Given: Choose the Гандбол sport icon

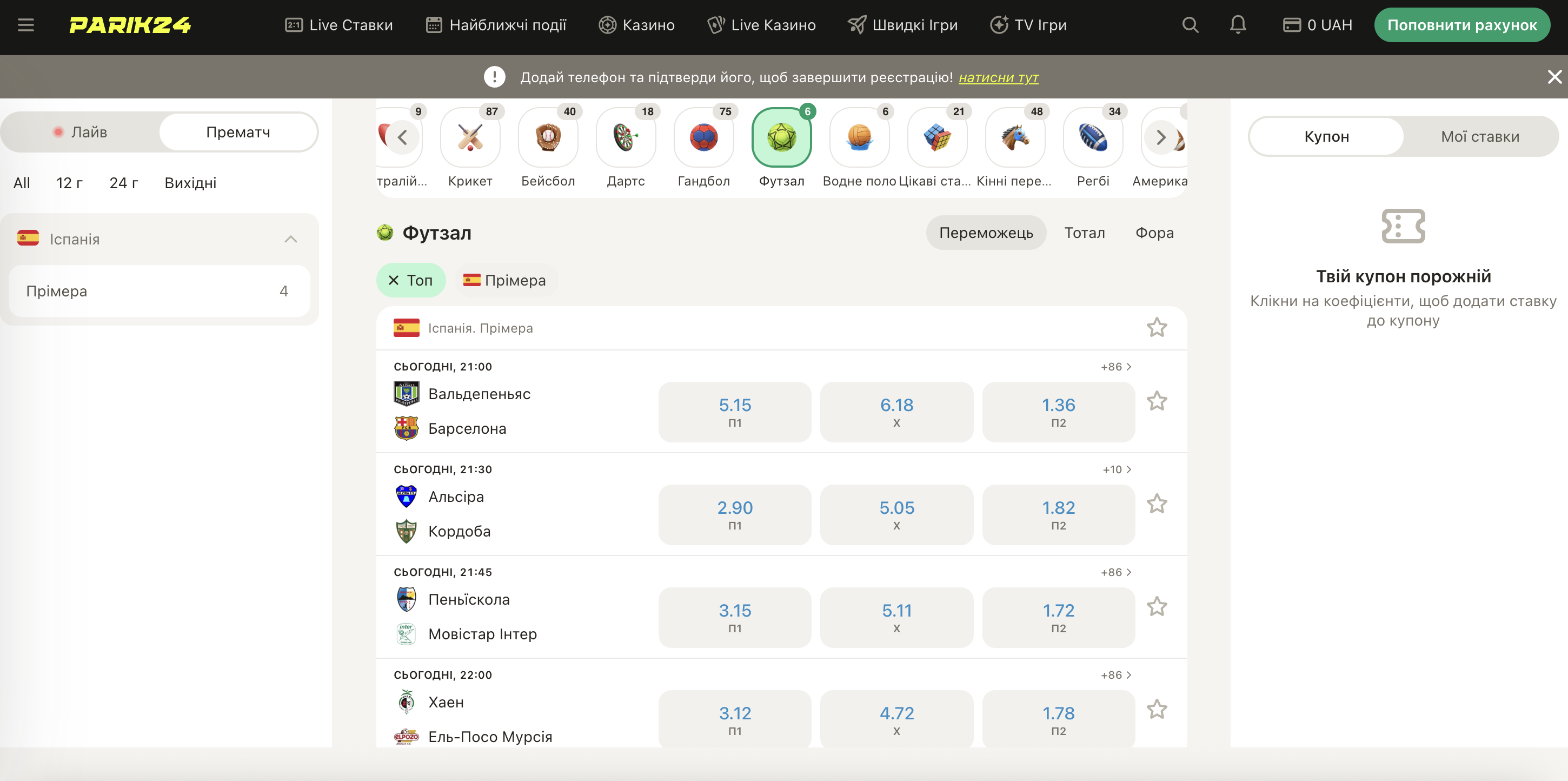Looking at the screenshot, I should [703, 137].
